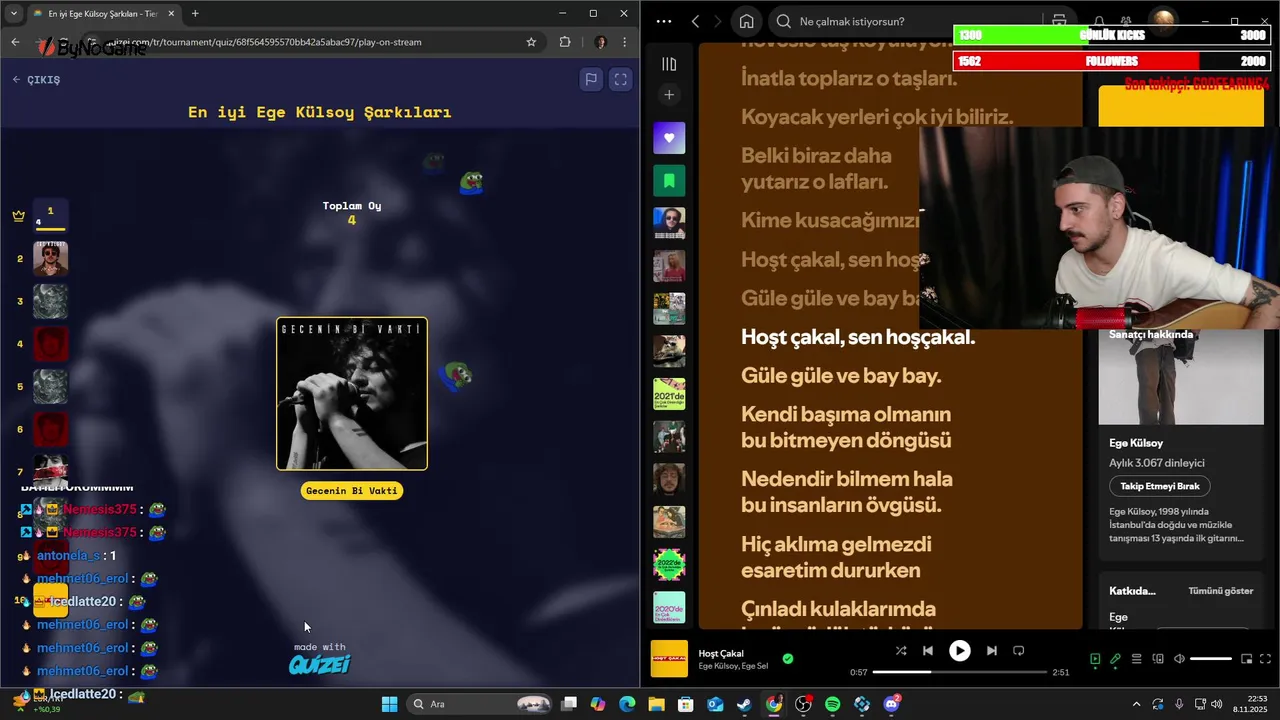Open Chrome extensions puzzle icon

pos(565,42)
